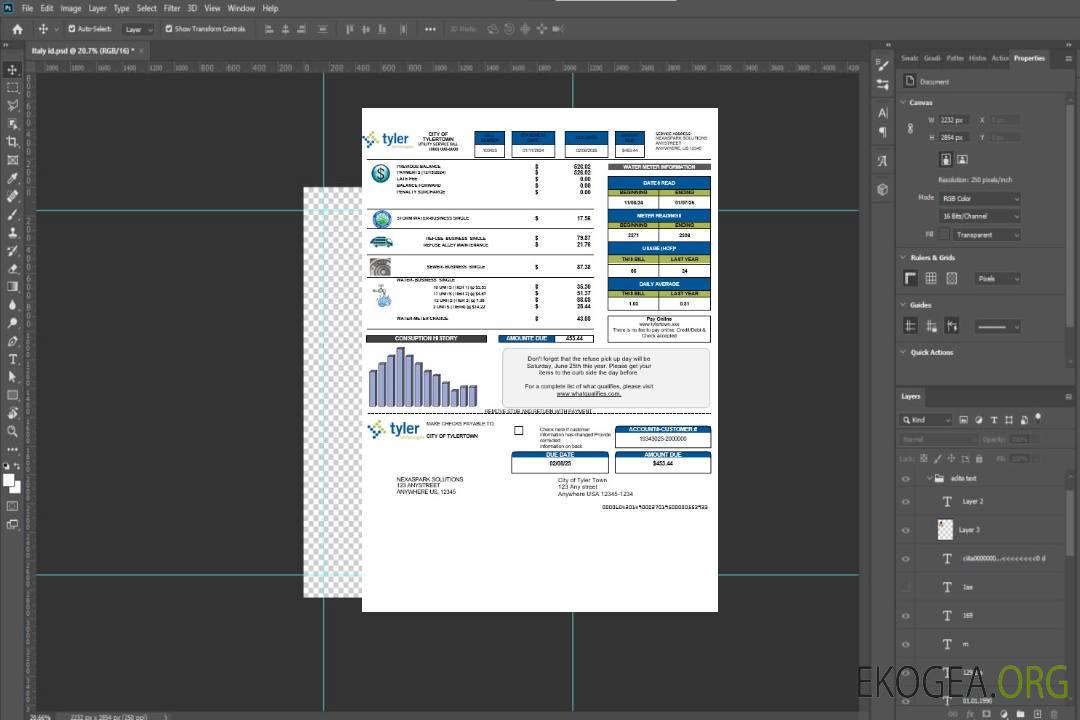Toggle the grid display button

(931, 278)
